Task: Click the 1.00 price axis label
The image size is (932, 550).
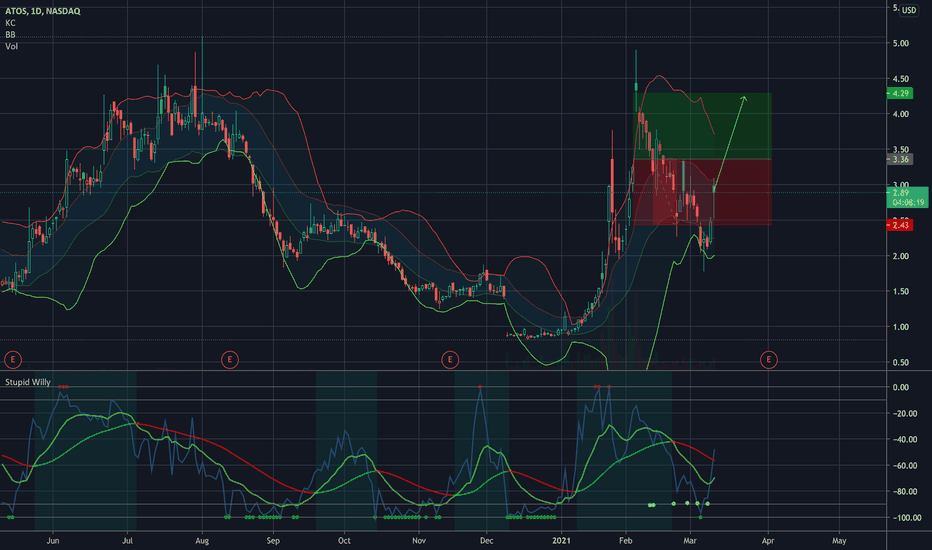Action: 900,326
